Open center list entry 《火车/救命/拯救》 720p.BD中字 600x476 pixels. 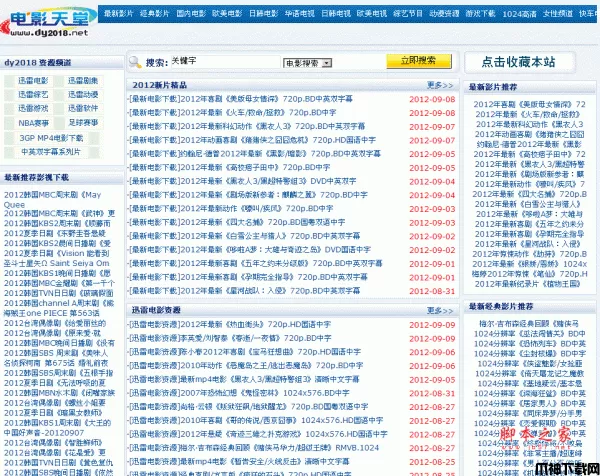pyautogui.click(x=232, y=112)
